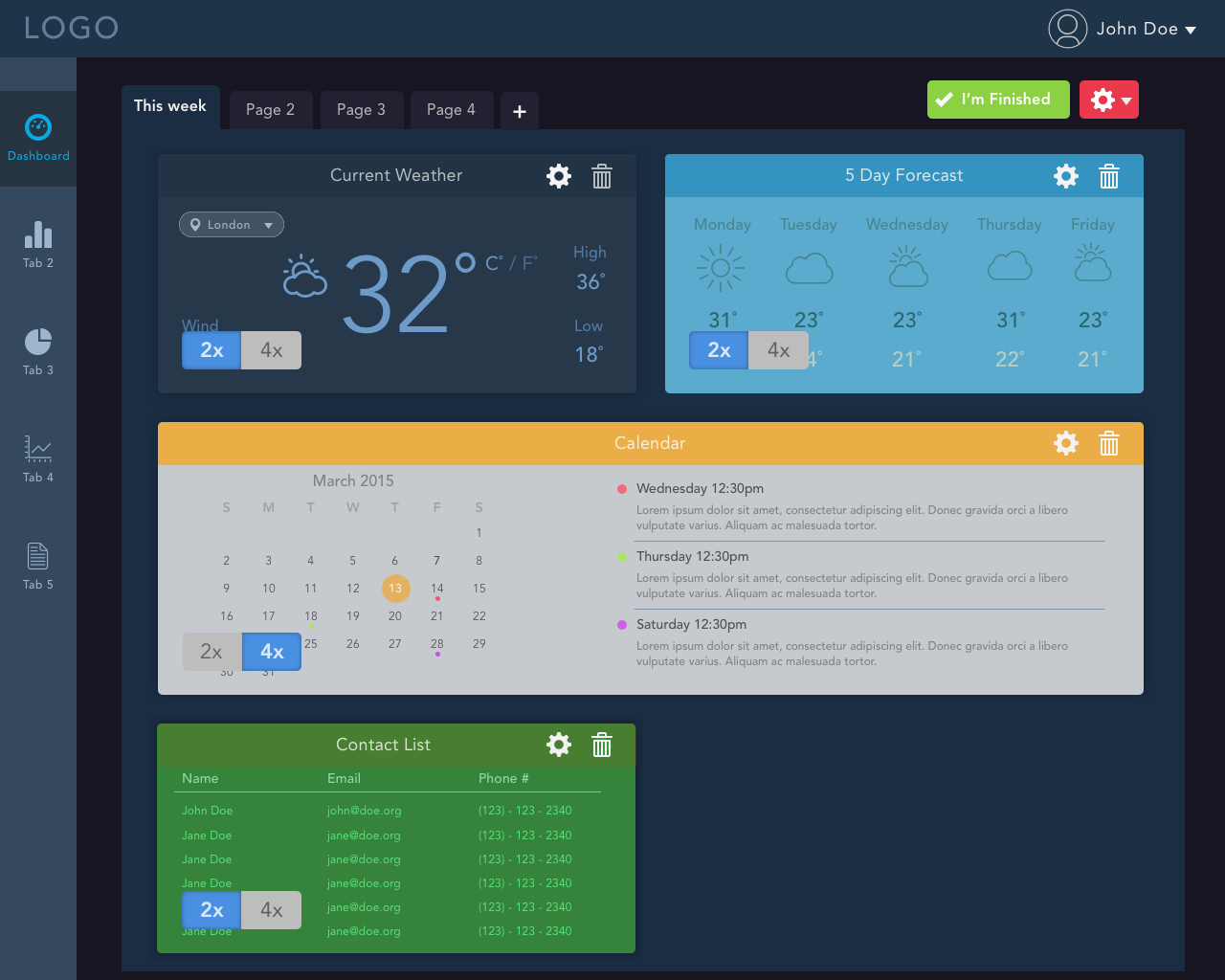Add a new page with plus icon
1225x980 pixels.
520,111
